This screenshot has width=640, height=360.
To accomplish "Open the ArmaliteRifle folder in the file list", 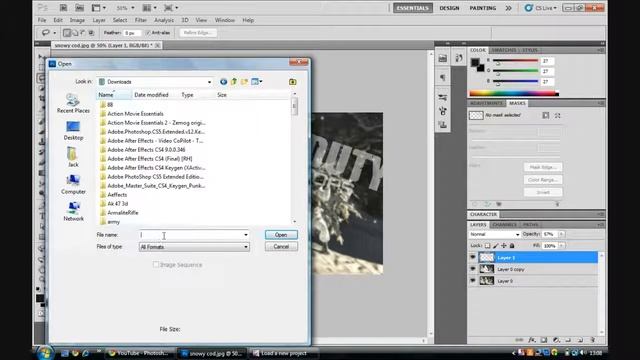I will click(123, 213).
